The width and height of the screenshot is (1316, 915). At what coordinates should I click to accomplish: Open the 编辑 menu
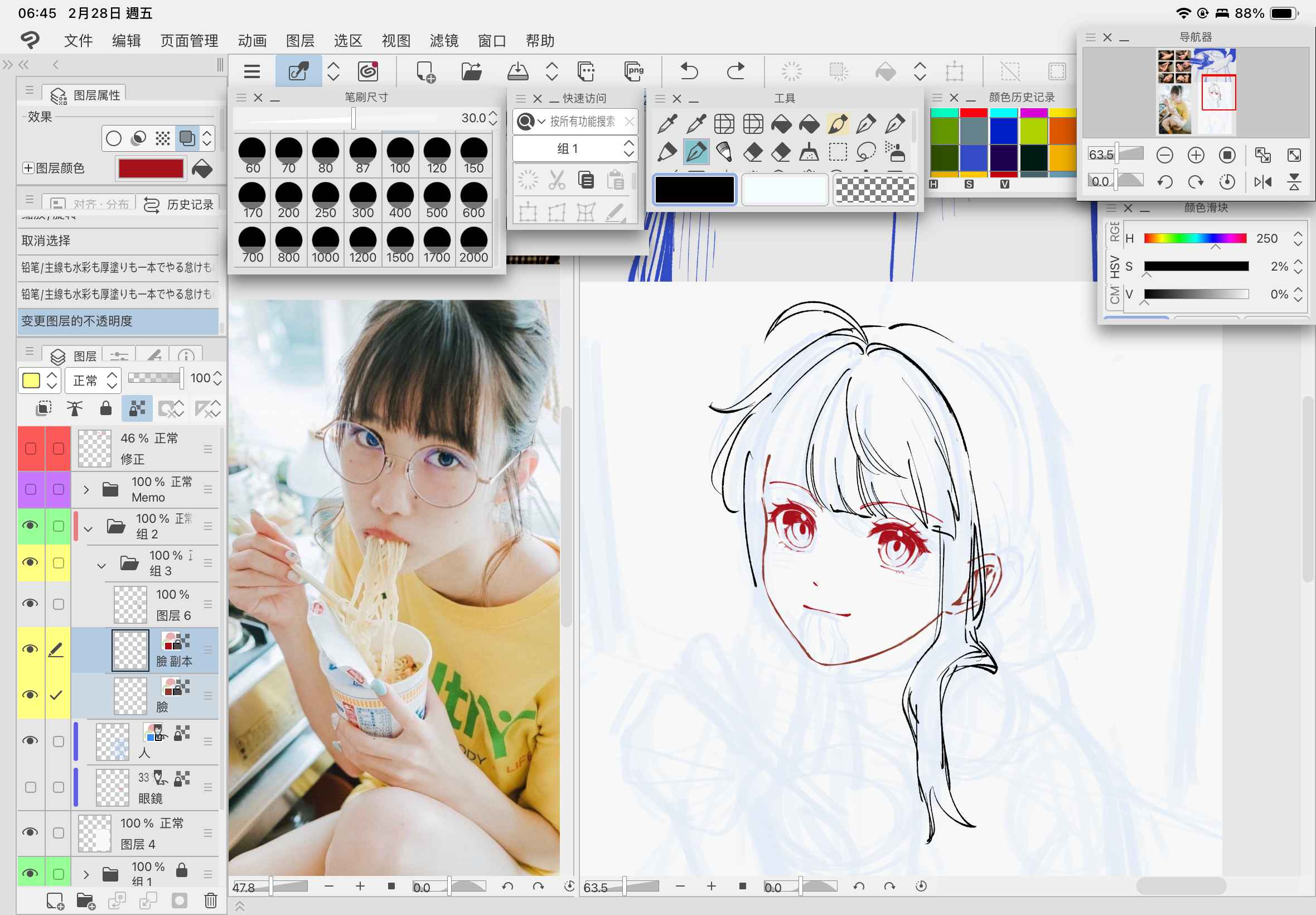click(x=127, y=41)
